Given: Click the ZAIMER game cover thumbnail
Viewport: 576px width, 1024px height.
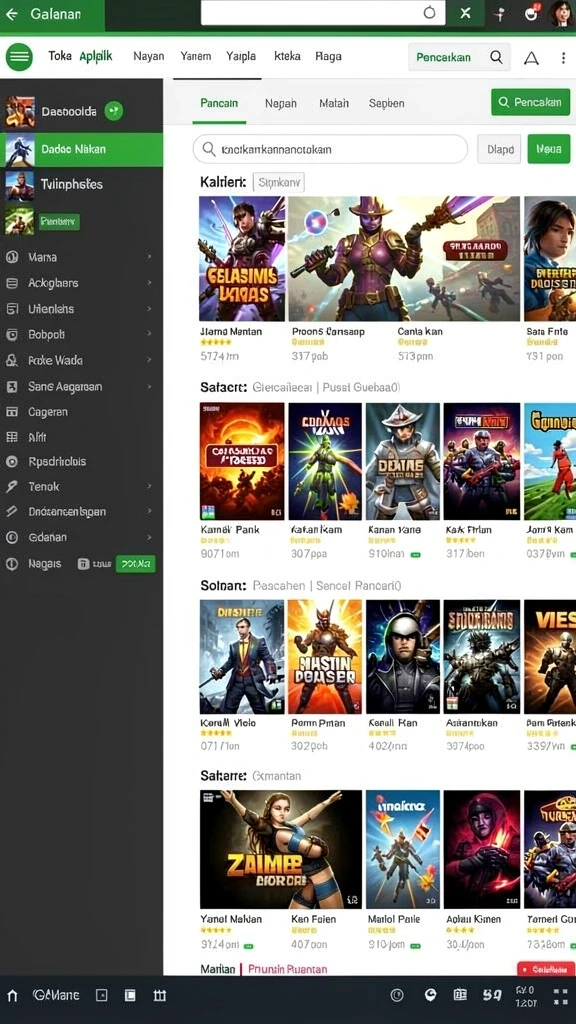Looking at the screenshot, I should (281, 849).
